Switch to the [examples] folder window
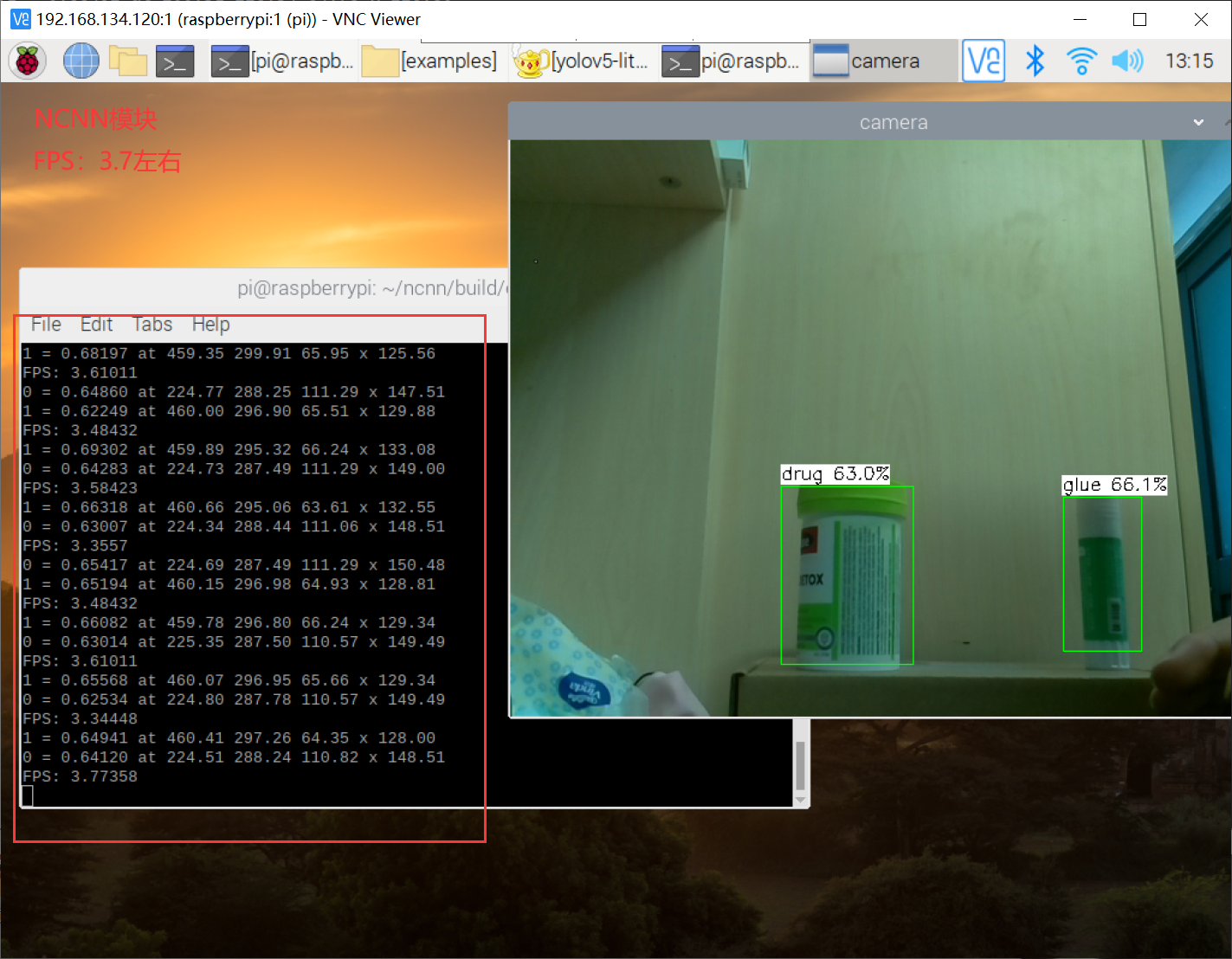Image resolution: width=1232 pixels, height=959 pixels. tap(430, 61)
